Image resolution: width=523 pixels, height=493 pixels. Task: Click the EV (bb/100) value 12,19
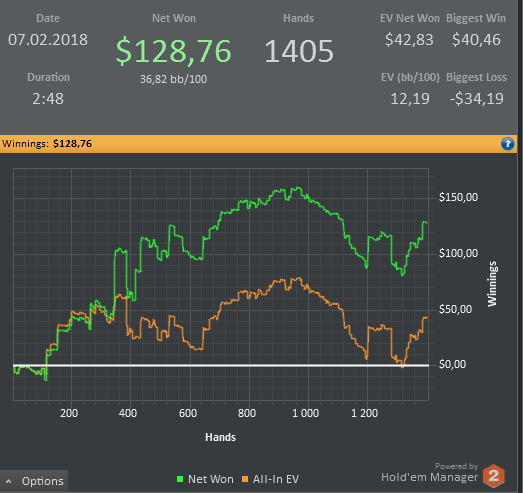[410, 99]
